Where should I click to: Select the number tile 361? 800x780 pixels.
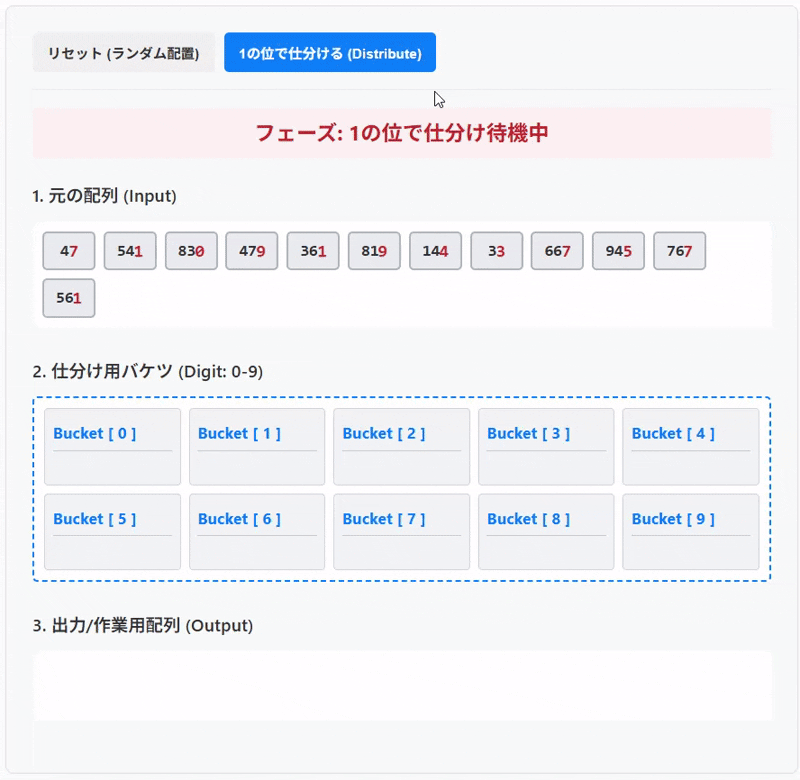(x=313, y=251)
